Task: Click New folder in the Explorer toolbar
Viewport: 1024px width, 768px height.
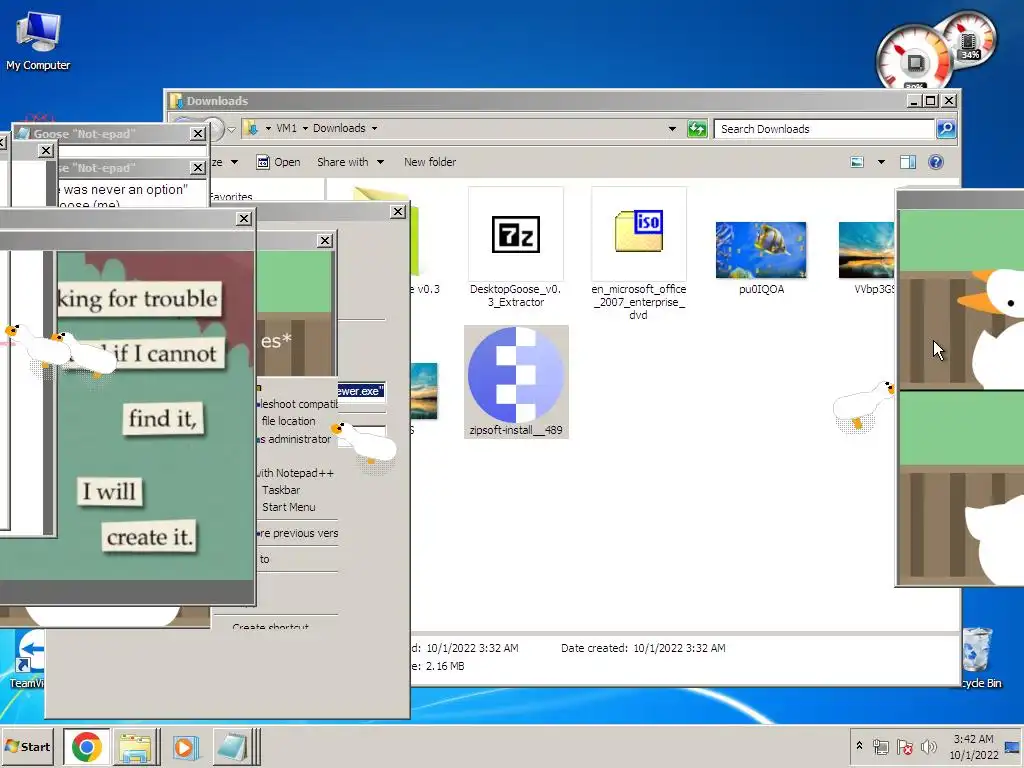Action: click(430, 162)
